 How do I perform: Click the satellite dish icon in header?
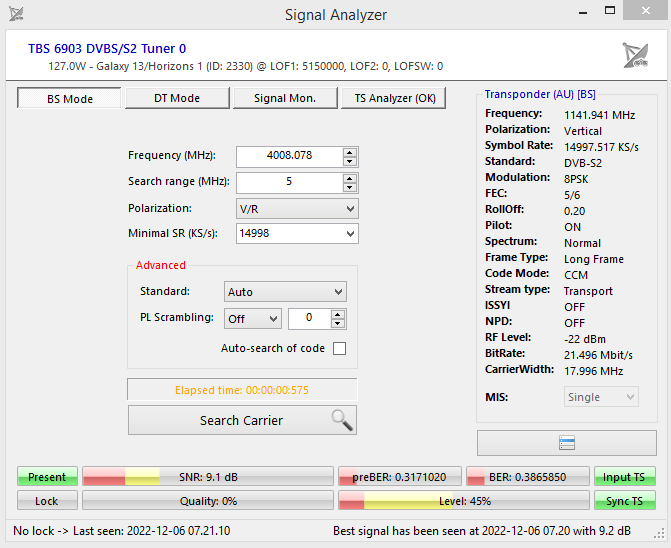click(x=635, y=56)
